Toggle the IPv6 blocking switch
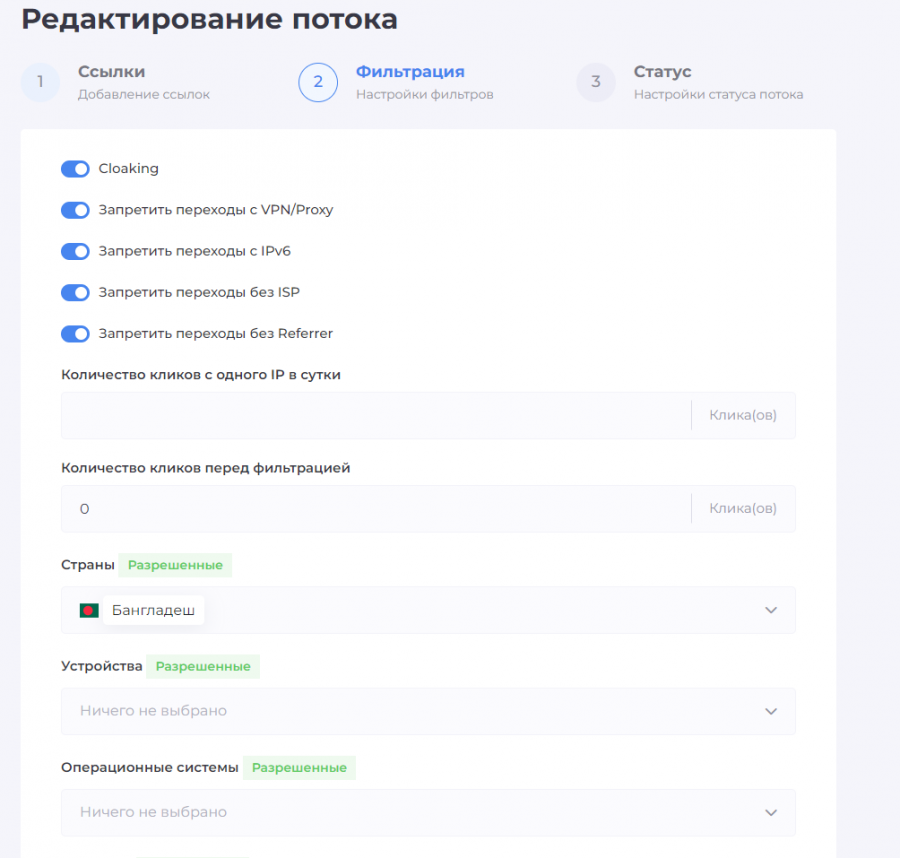The image size is (900, 858). click(x=75, y=251)
